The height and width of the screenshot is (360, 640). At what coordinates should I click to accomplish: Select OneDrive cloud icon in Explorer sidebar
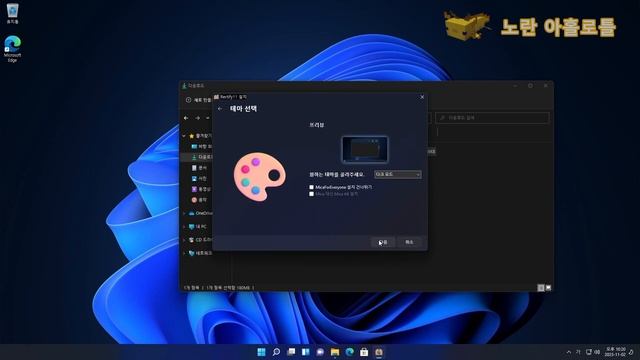(191, 213)
